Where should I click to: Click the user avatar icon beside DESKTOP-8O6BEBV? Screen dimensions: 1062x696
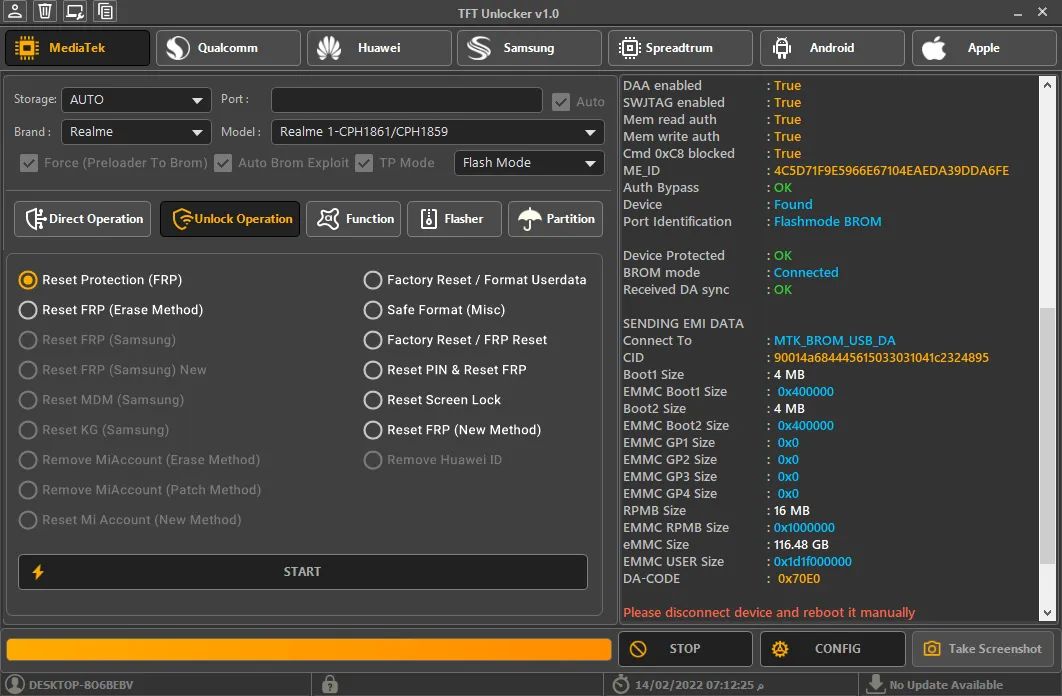(x=15, y=684)
